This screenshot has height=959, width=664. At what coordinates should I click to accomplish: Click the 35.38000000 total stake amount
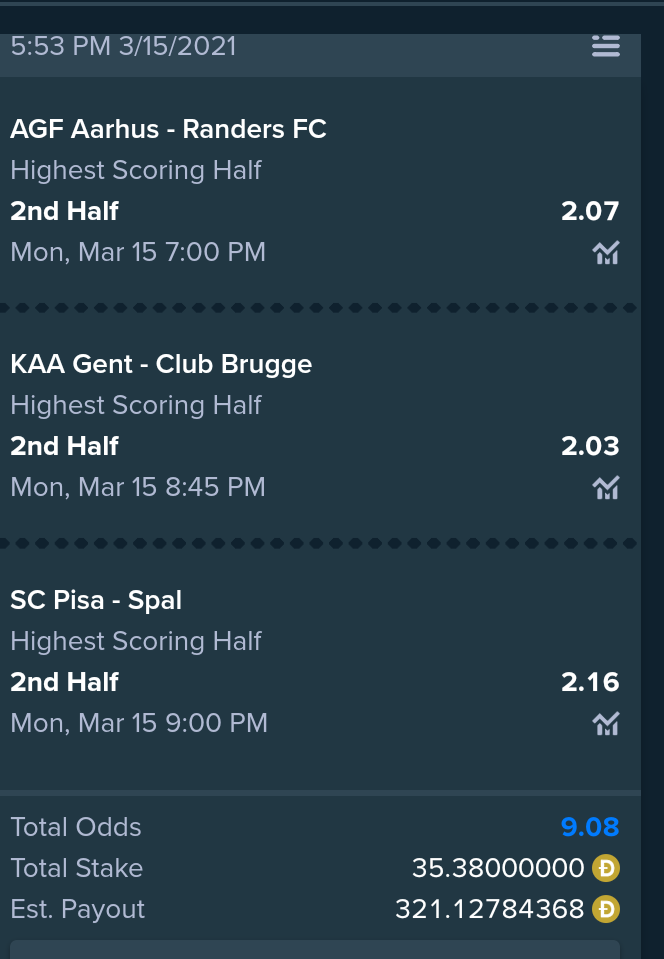[498, 868]
